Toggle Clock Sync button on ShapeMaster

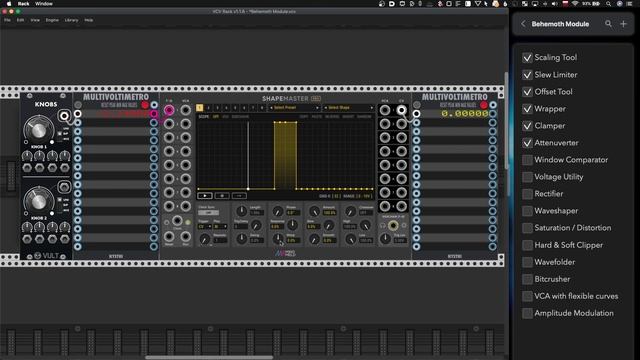tap(208, 213)
